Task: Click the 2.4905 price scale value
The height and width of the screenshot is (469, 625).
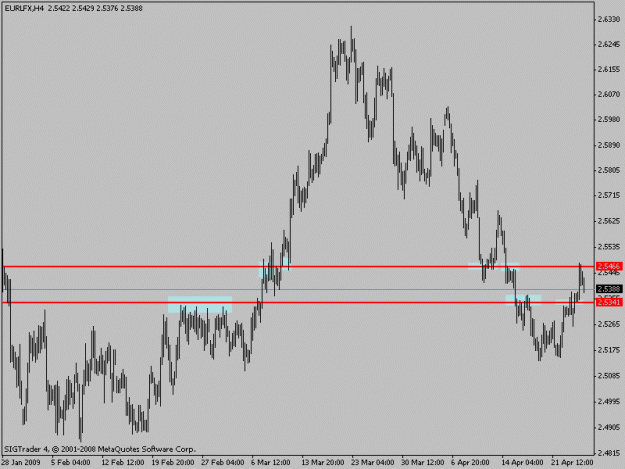Action: pyautogui.click(x=609, y=427)
